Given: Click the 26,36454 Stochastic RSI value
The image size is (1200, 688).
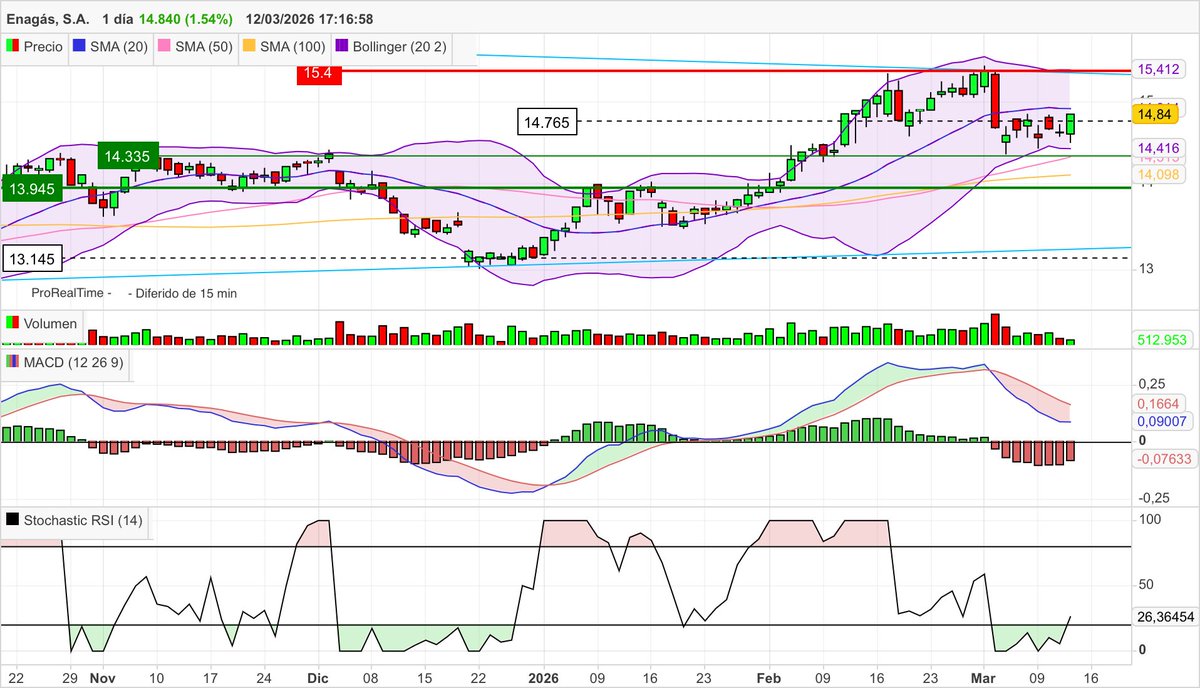Looking at the screenshot, I should [x=1164, y=617].
